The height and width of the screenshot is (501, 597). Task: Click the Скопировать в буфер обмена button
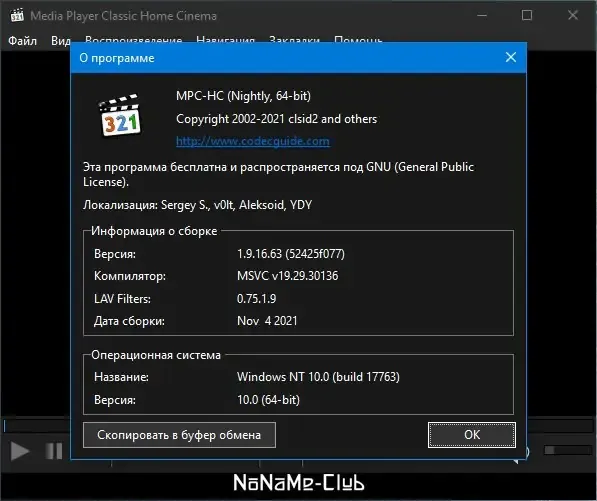tap(179, 435)
